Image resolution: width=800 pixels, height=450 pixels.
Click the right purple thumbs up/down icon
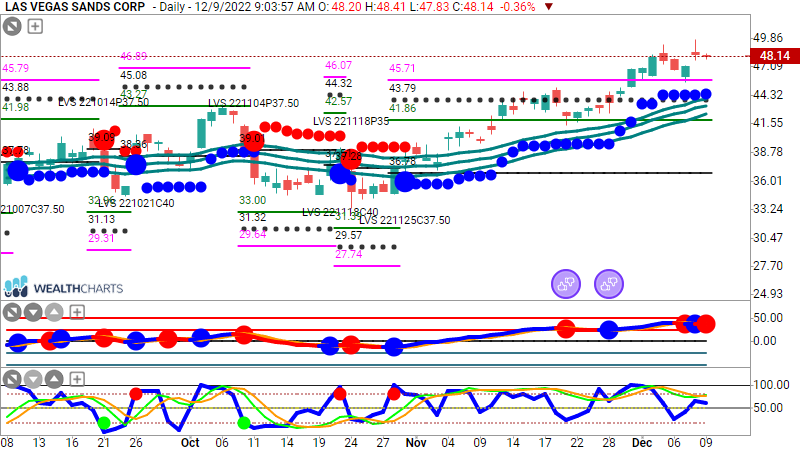coord(609,284)
